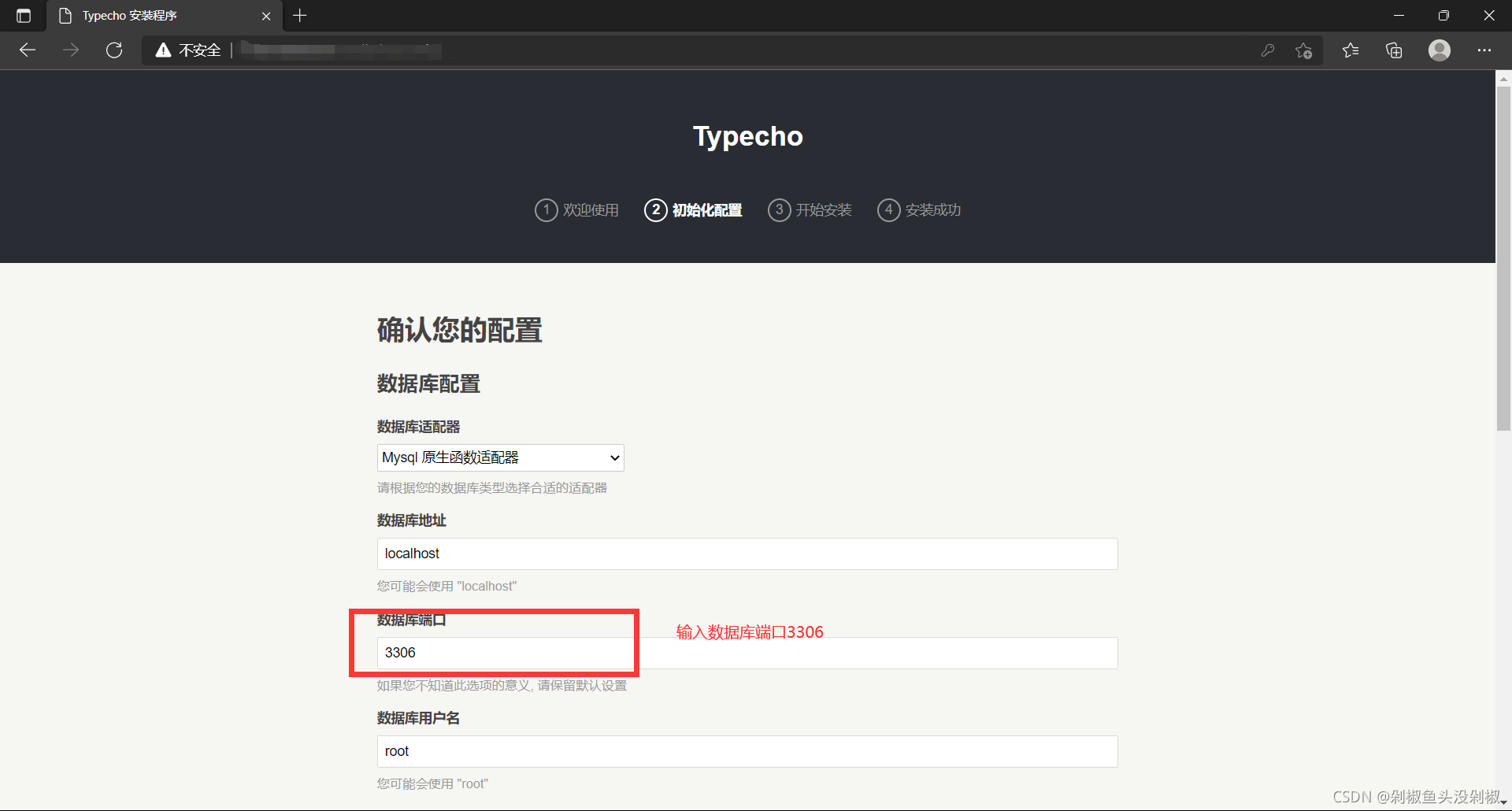This screenshot has height=811, width=1512.
Task: Focus the 数据库地址 localhost field
Action: click(x=747, y=554)
